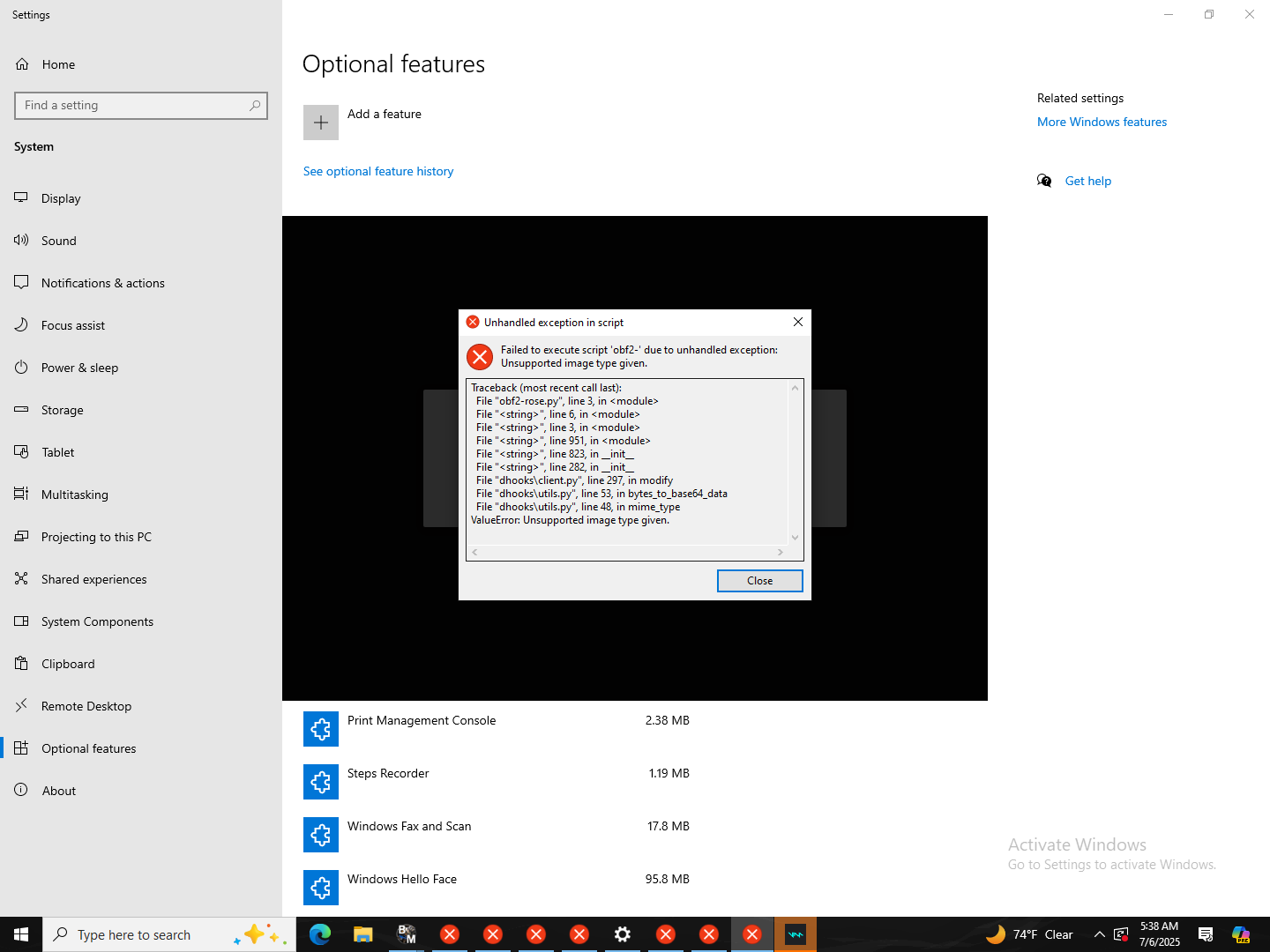Open the BM app icon in the taskbar
Screen dimensions: 1270x952
(407, 934)
